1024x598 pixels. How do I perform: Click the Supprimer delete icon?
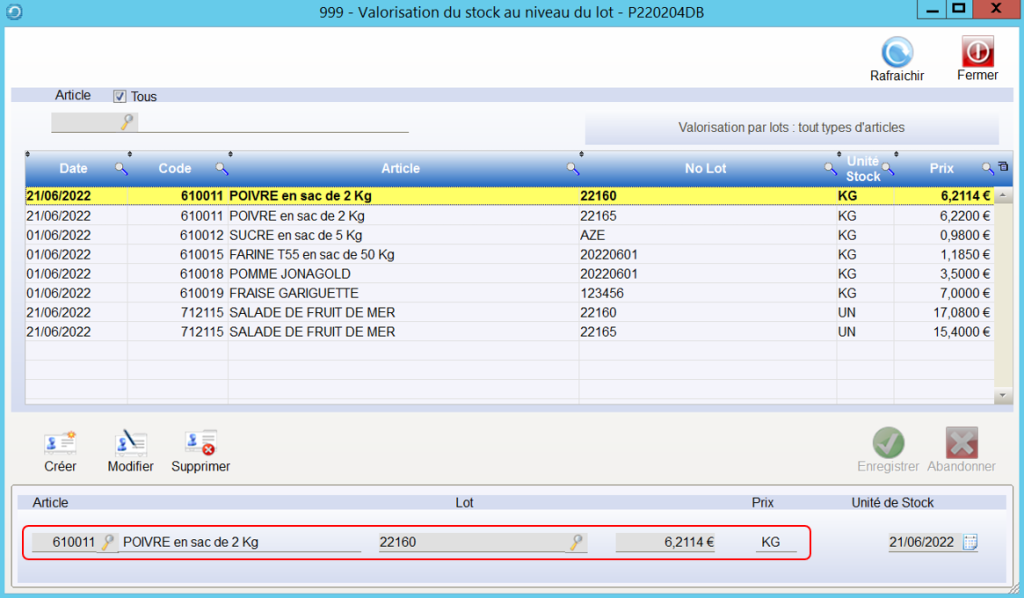200,443
